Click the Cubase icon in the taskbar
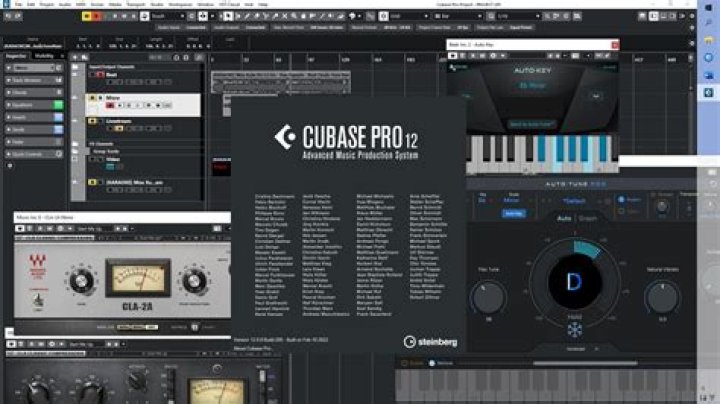The height and width of the screenshot is (404, 720). click(x=709, y=93)
